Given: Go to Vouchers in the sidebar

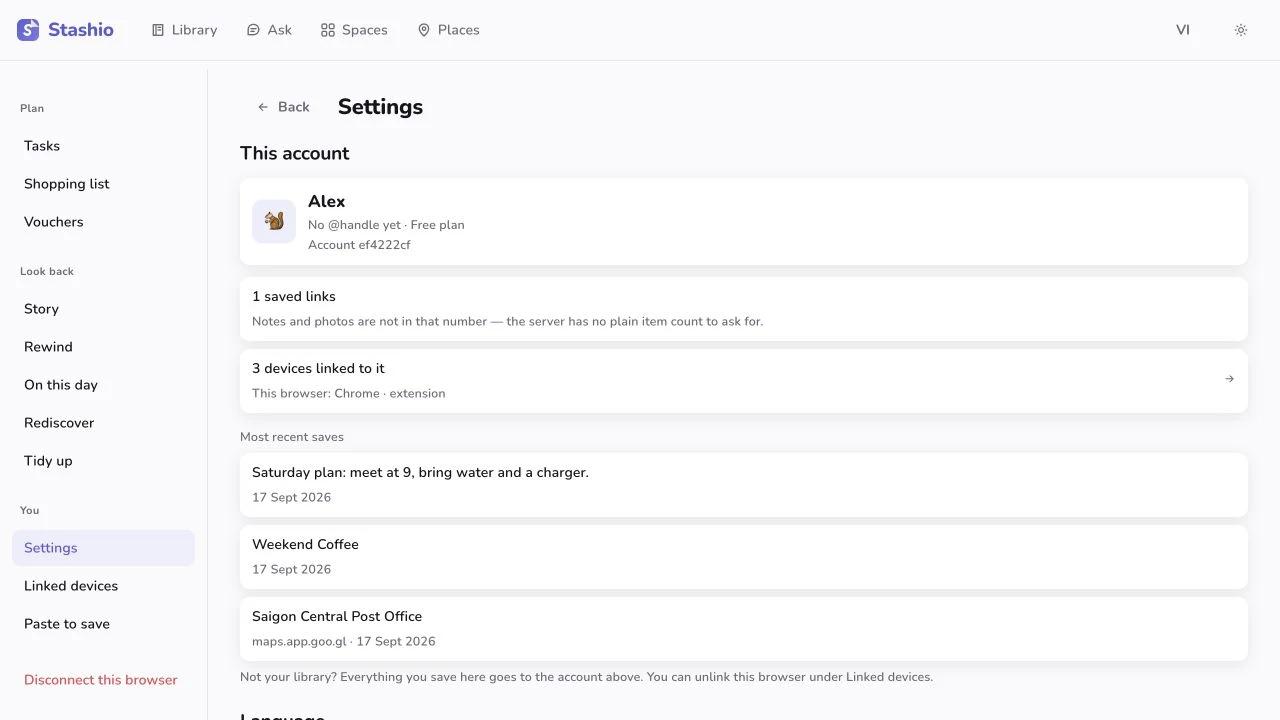Looking at the screenshot, I should click(103, 222).
